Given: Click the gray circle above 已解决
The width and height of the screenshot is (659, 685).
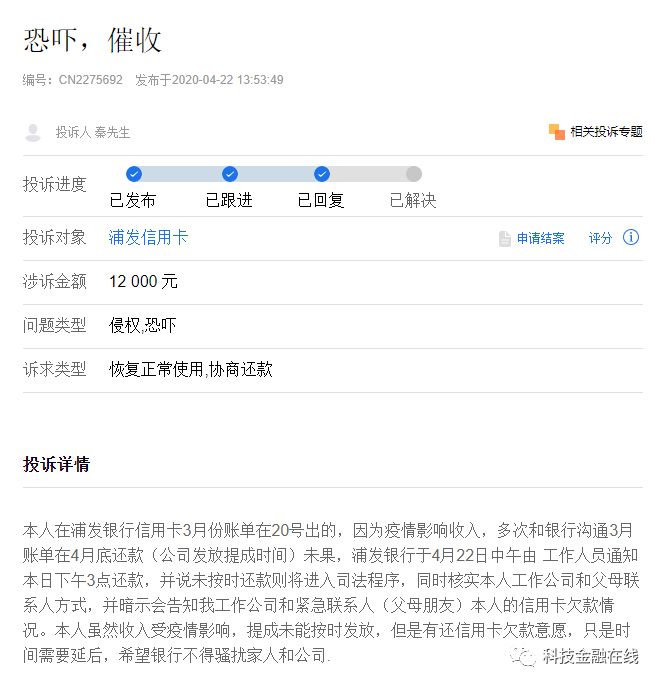Looking at the screenshot, I should tap(414, 174).
